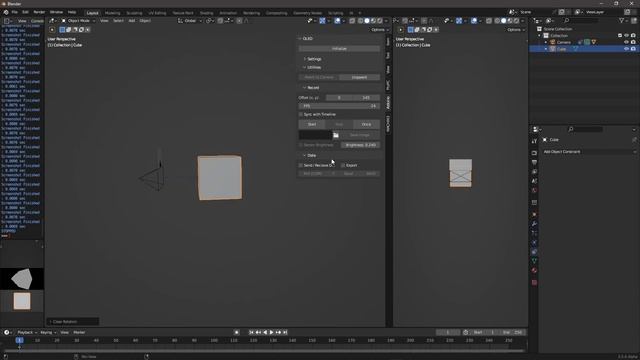Screen dimensions: 640x360
Task: Jump to timeline end frame
Action: coord(285,332)
